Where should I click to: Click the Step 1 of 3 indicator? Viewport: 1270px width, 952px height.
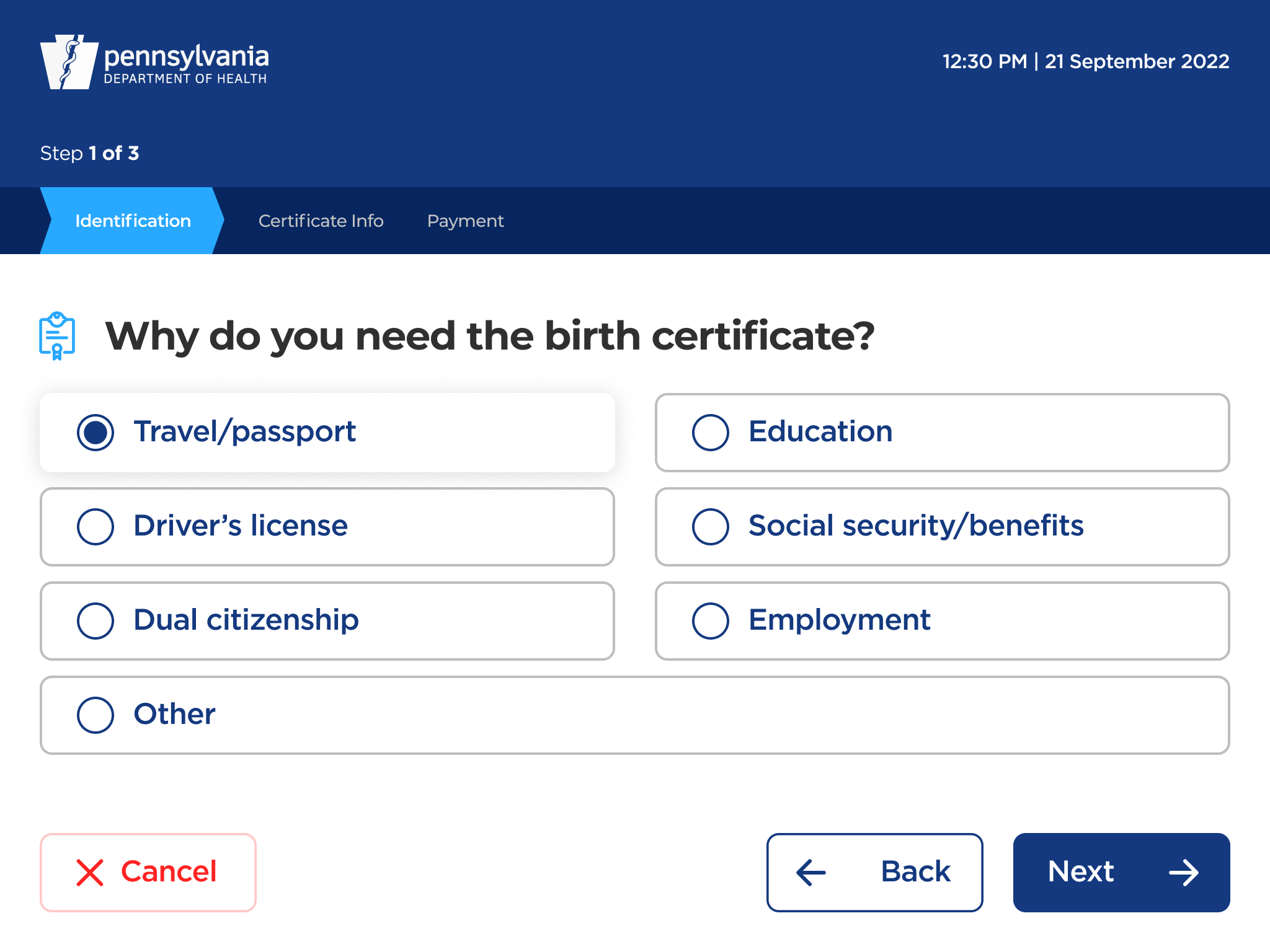pyautogui.click(x=89, y=153)
